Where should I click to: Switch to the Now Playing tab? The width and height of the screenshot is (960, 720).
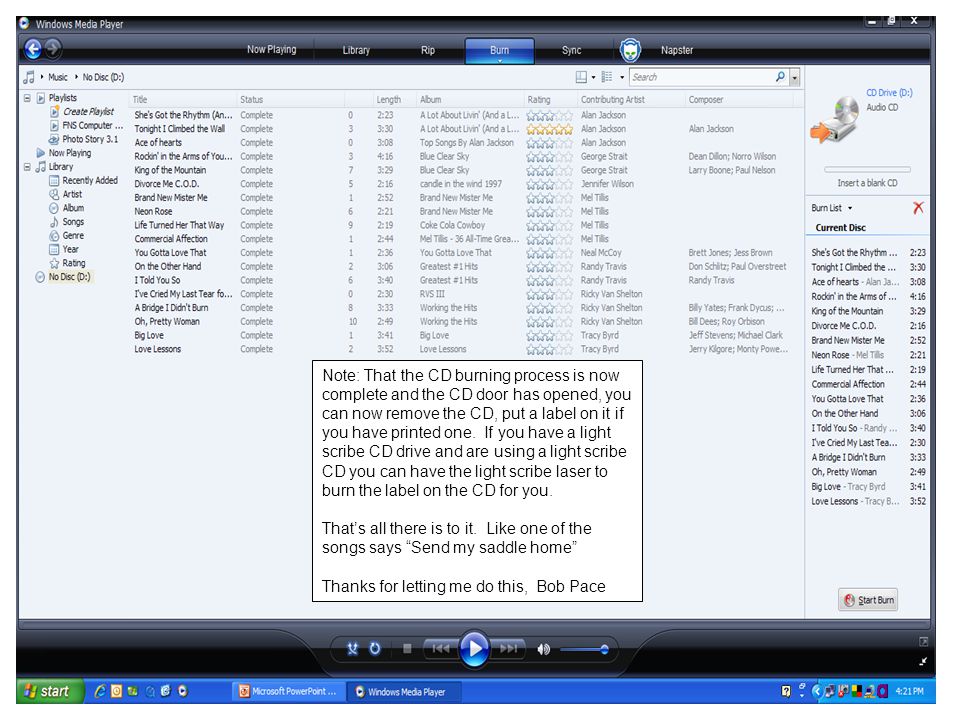coord(271,50)
